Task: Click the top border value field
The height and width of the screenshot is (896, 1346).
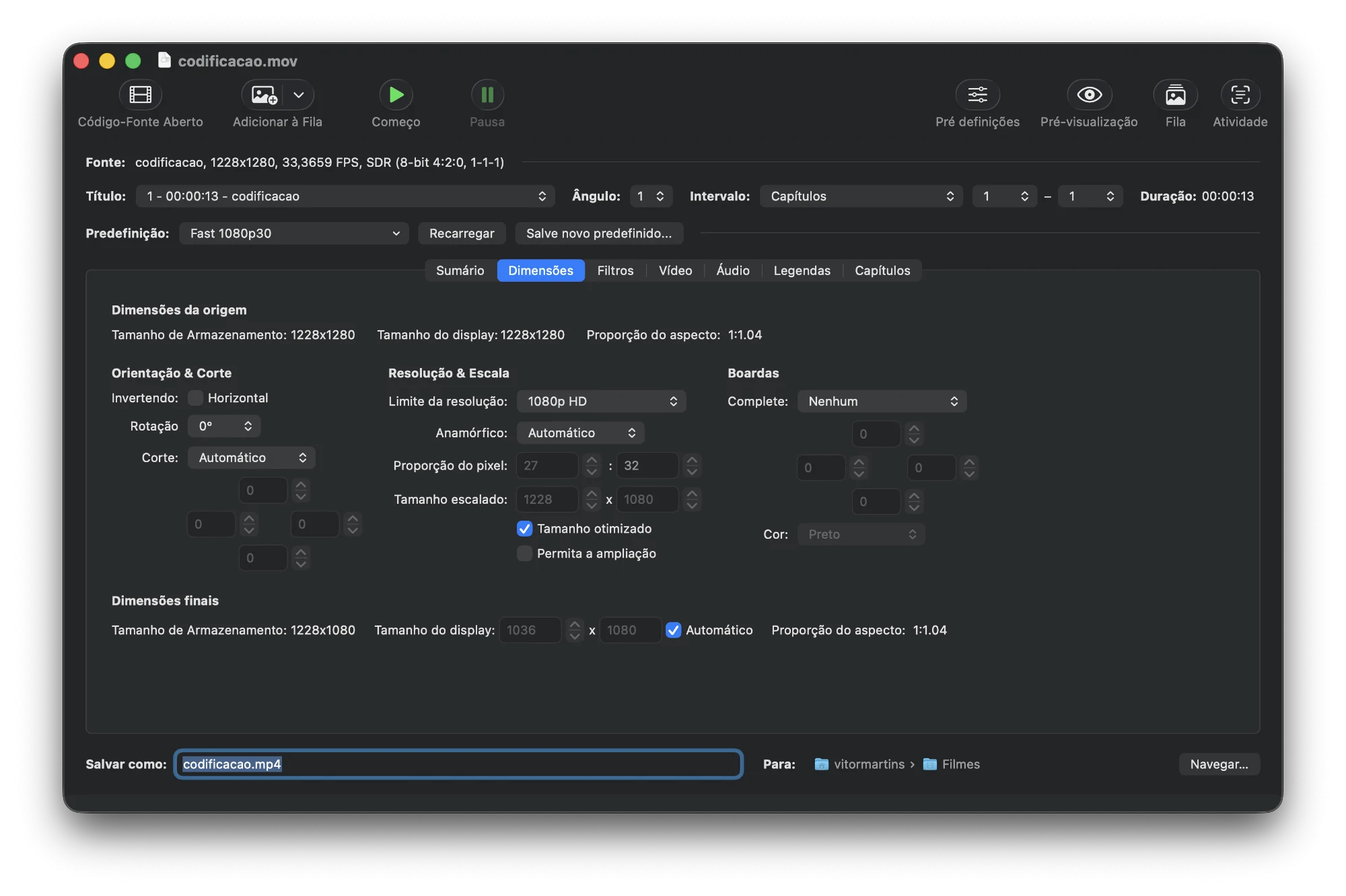Action: click(876, 434)
